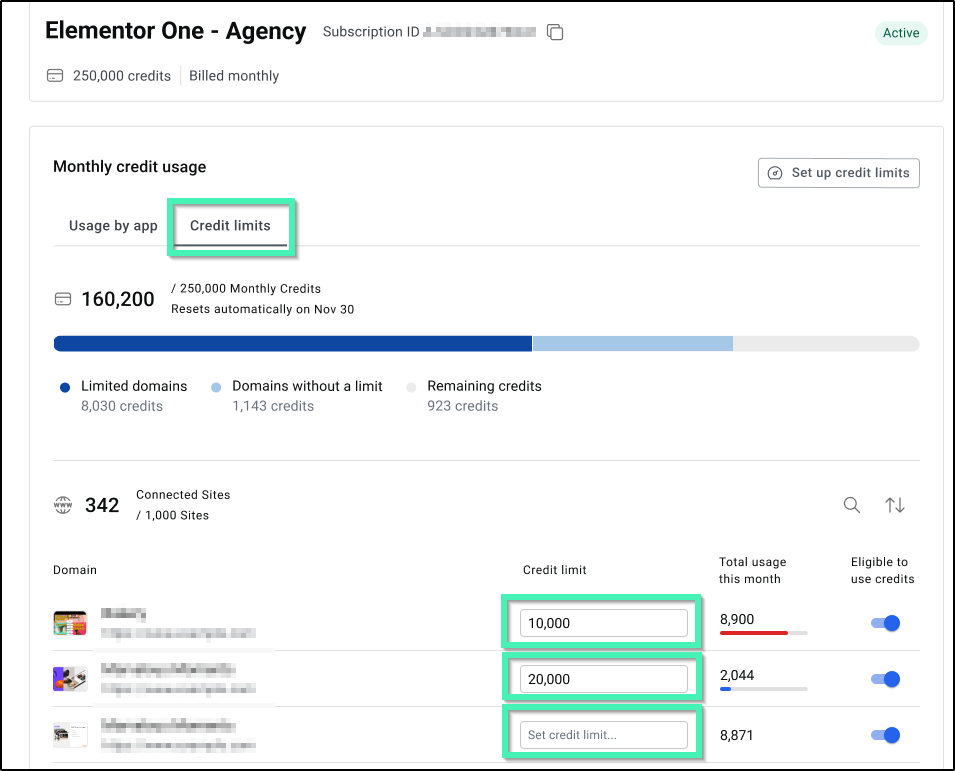Click the / 1,000 Sites text
Screen dimensions: 955x771
pos(172,515)
